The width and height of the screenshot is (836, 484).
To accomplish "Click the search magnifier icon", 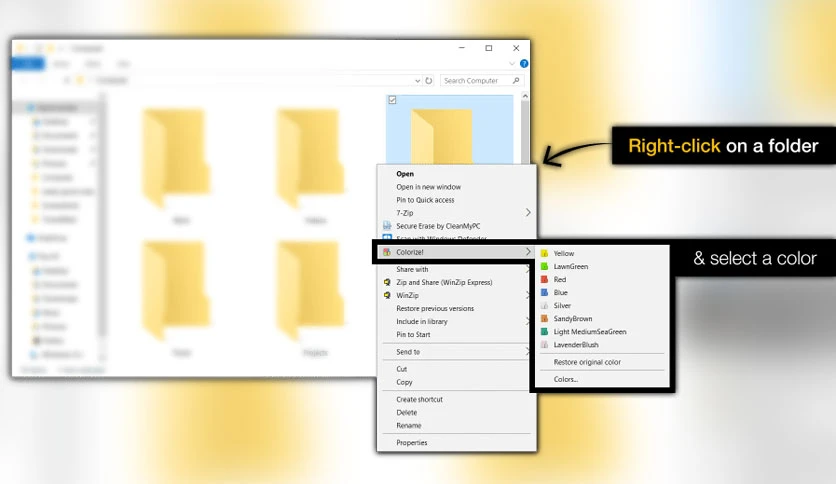I will [516, 80].
